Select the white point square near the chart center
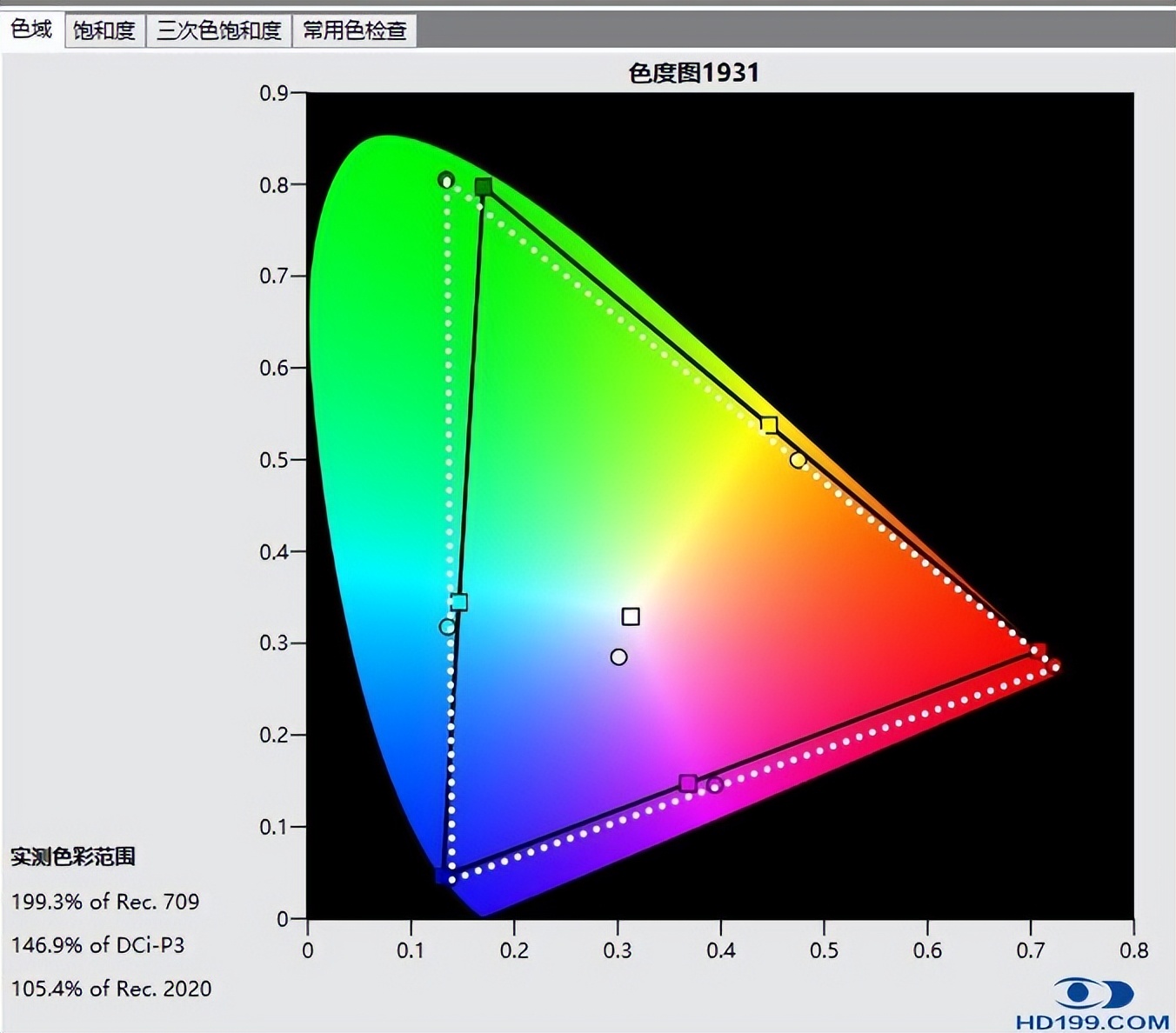This screenshot has width=1176, height=1033. 629,617
